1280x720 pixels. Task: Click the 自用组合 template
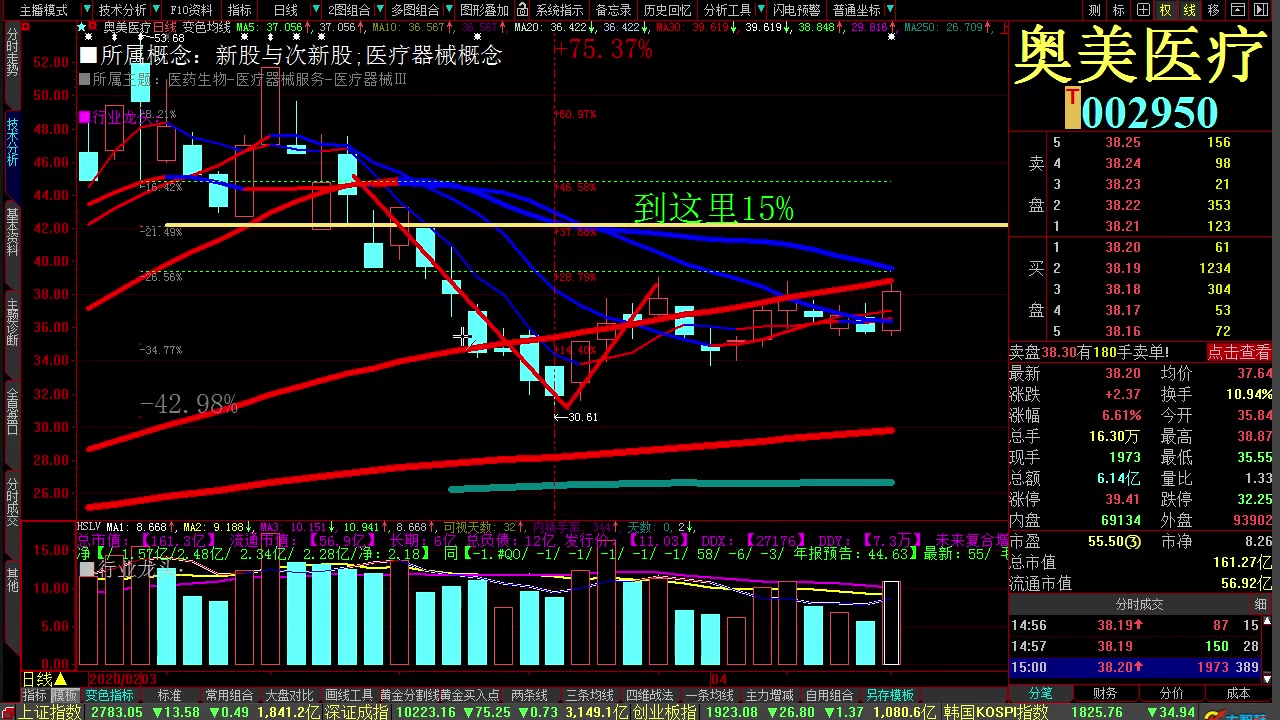829,695
